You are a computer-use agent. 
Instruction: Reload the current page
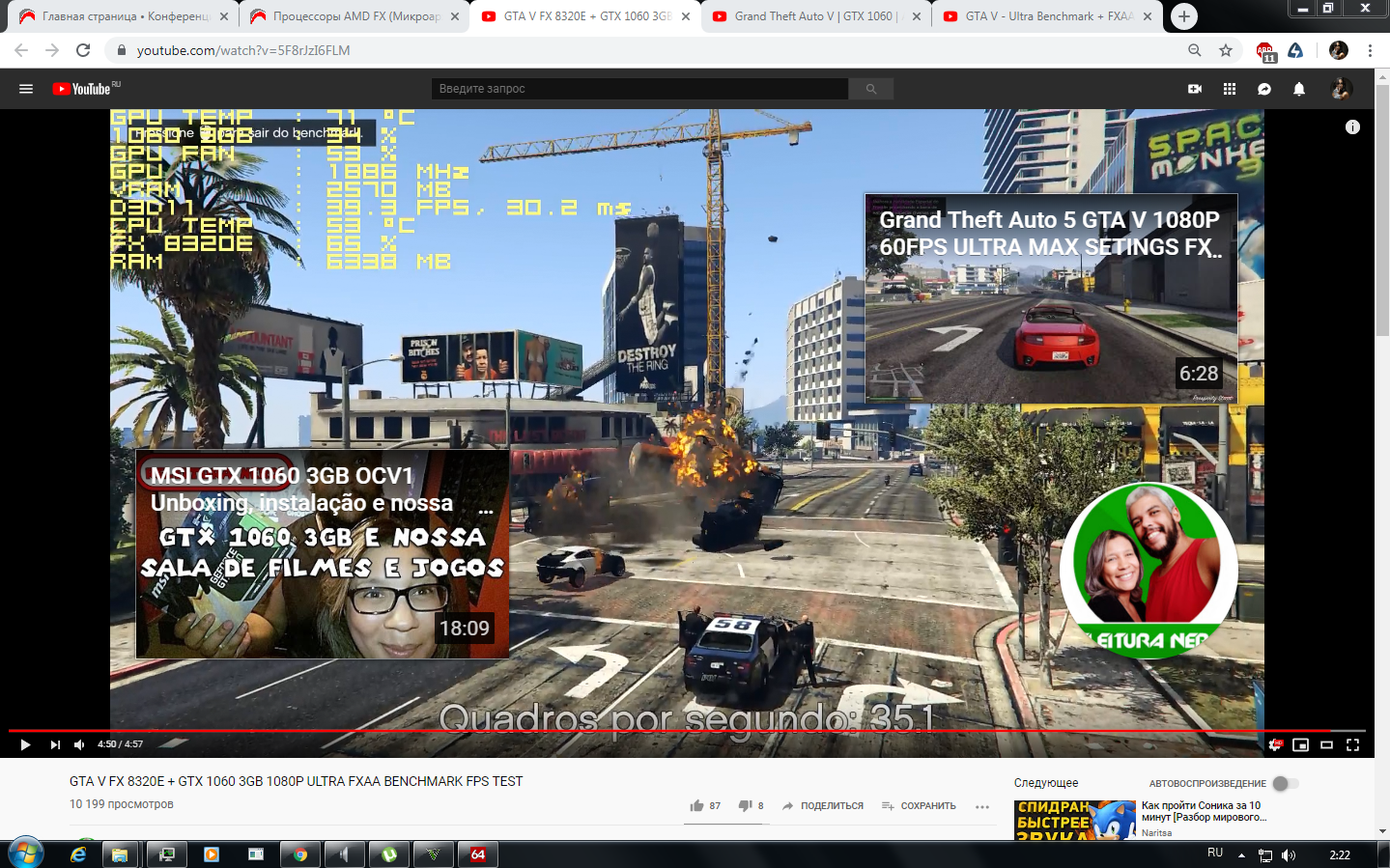tap(83, 50)
